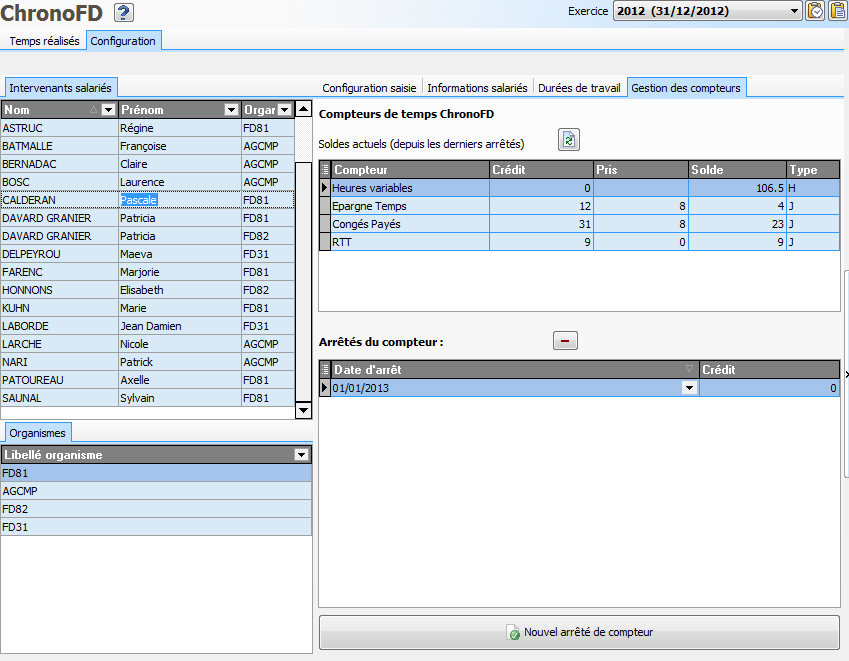Select employee row NARI
The image size is (849, 661).
(x=148, y=362)
